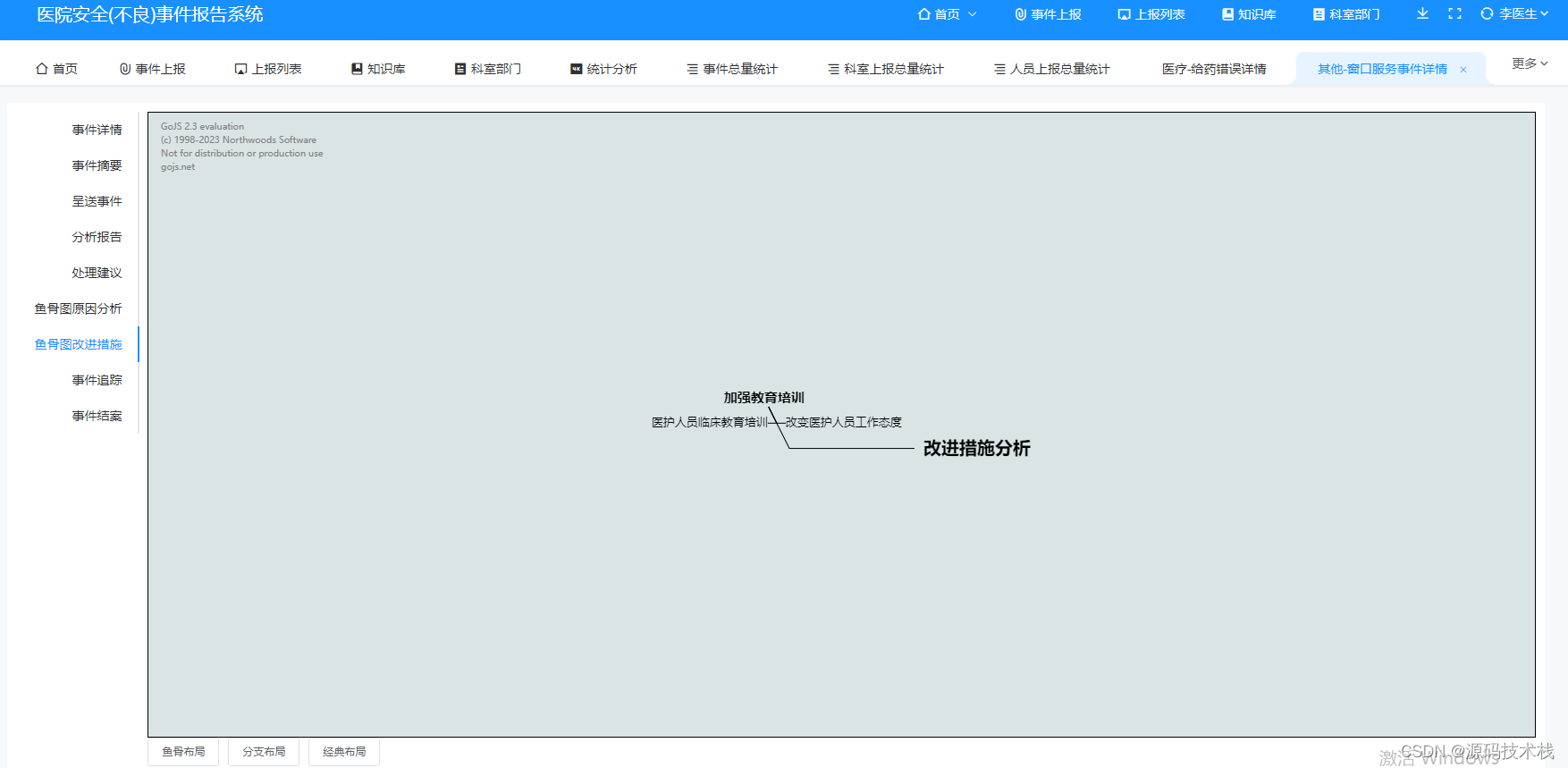1568x768 pixels.
Task: Open 上报列表 icon in blue header
Action: (1125, 14)
